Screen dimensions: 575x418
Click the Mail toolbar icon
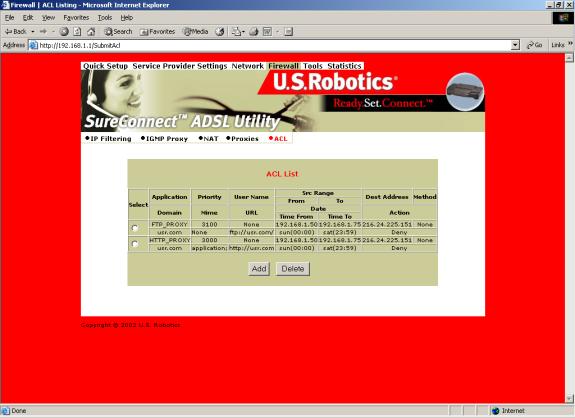point(236,32)
